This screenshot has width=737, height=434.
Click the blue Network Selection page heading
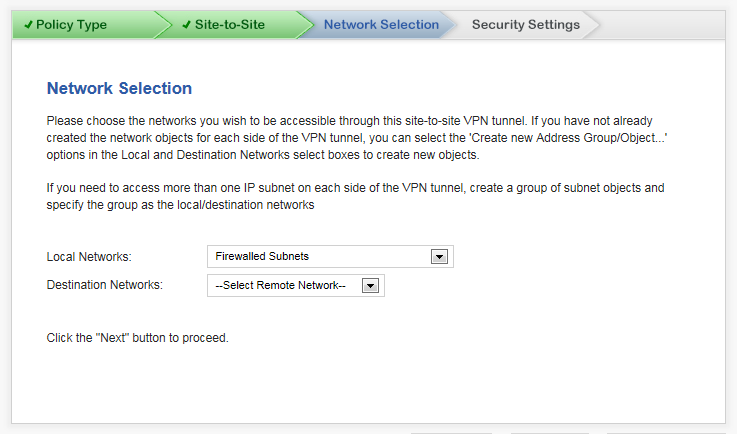(x=119, y=88)
